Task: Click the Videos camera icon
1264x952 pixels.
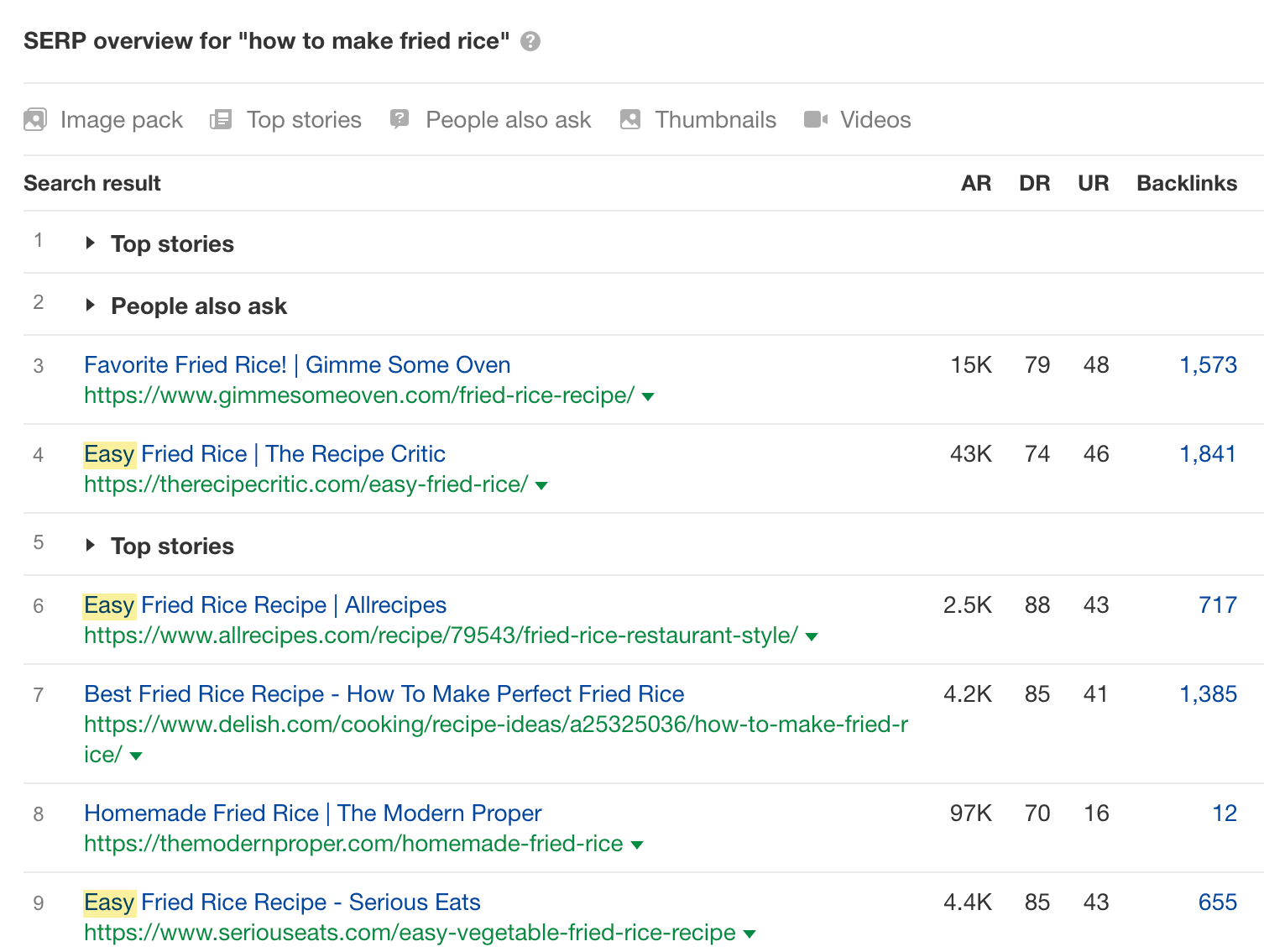Action: coord(815,120)
